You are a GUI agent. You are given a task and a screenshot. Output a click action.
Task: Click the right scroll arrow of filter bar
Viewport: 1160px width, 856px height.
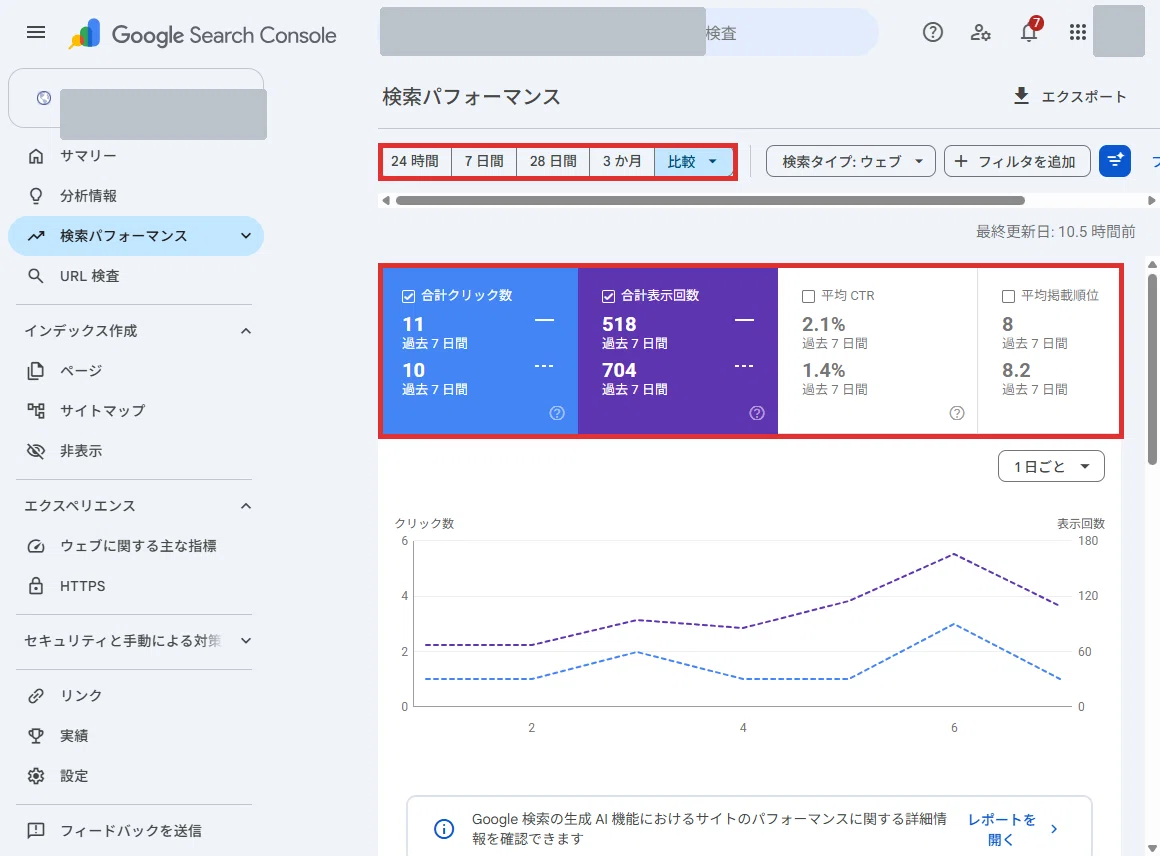[1151, 200]
